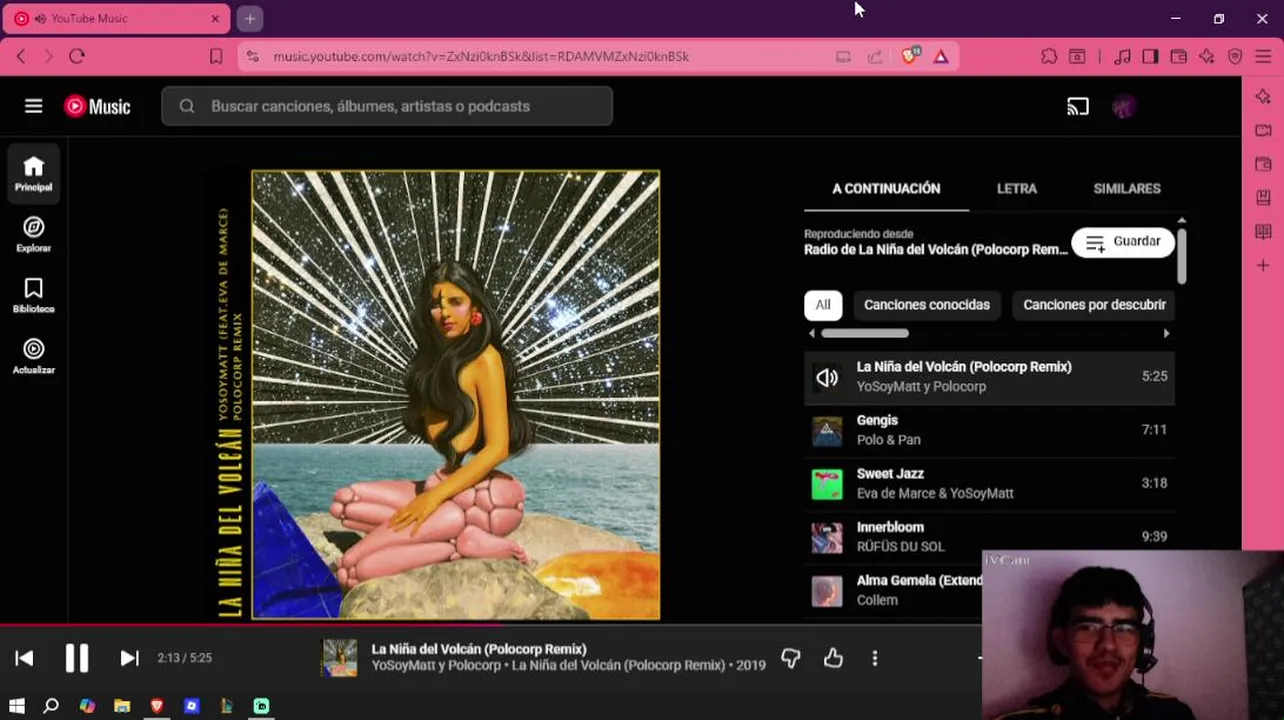The image size is (1284, 720).
Task: Play Sweet Jazz from the queue
Action: pos(989,483)
